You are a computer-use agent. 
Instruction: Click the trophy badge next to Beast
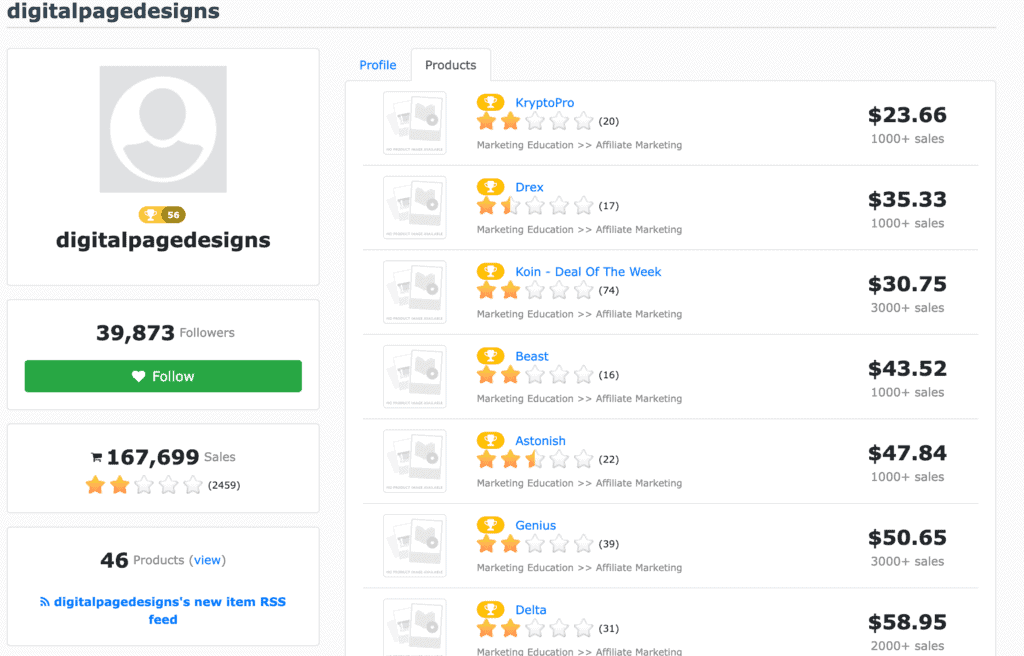490,356
